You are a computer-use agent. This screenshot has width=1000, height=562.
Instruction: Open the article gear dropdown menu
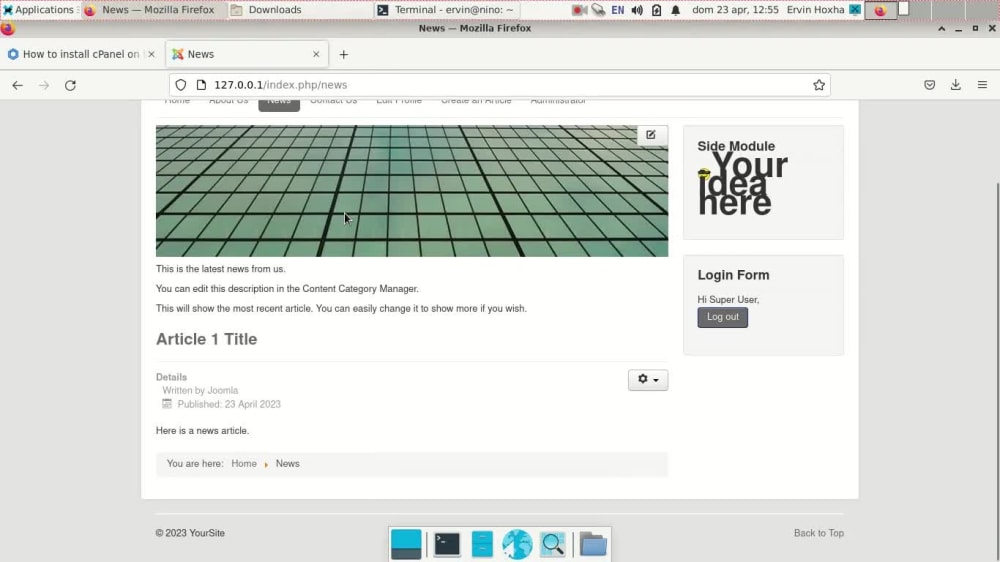pos(648,380)
